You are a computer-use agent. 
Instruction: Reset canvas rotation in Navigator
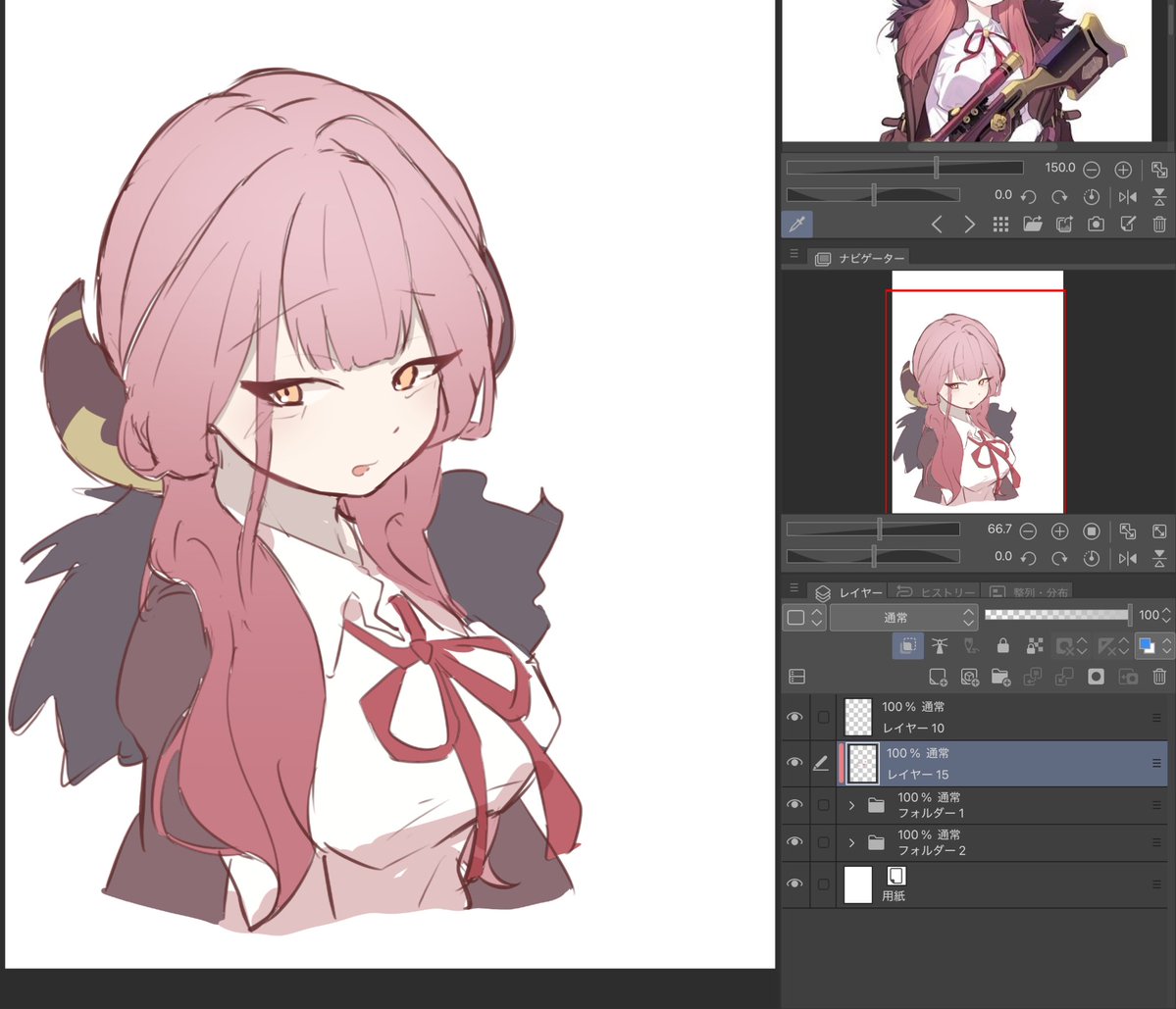tap(1092, 559)
